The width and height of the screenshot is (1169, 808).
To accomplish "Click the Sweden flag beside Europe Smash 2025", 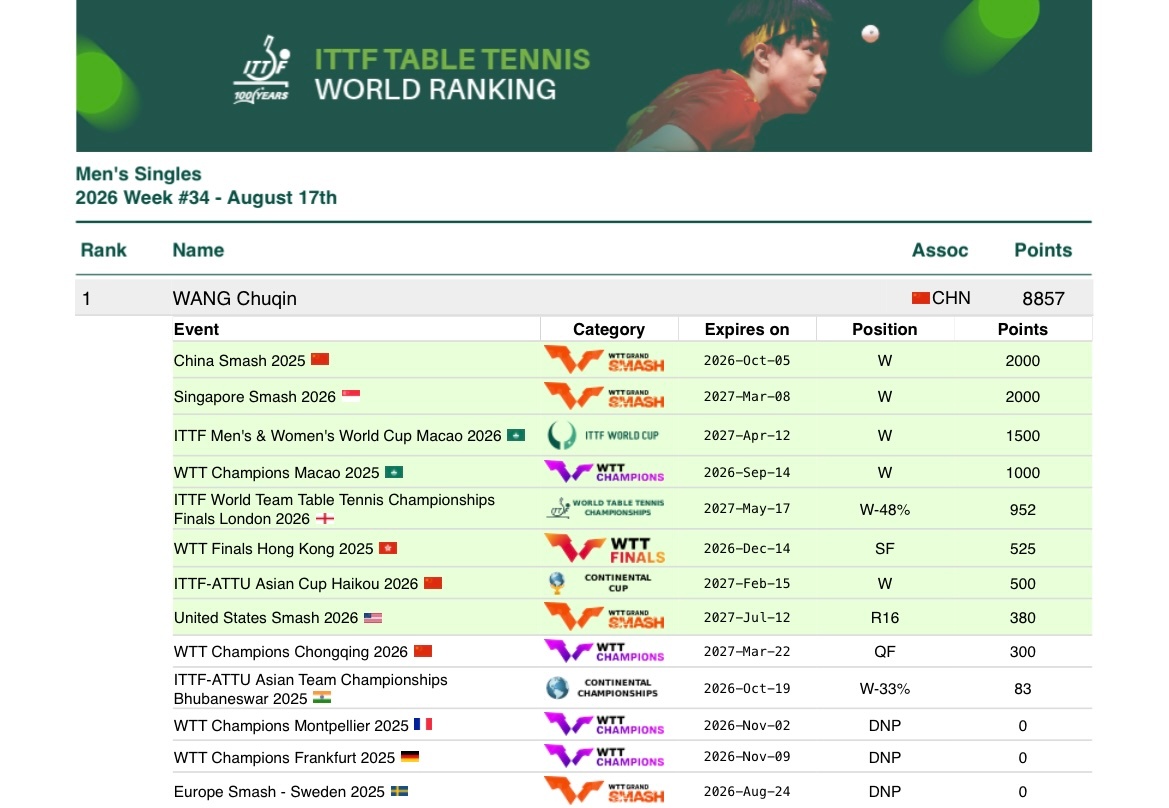I will coord(399,791).
